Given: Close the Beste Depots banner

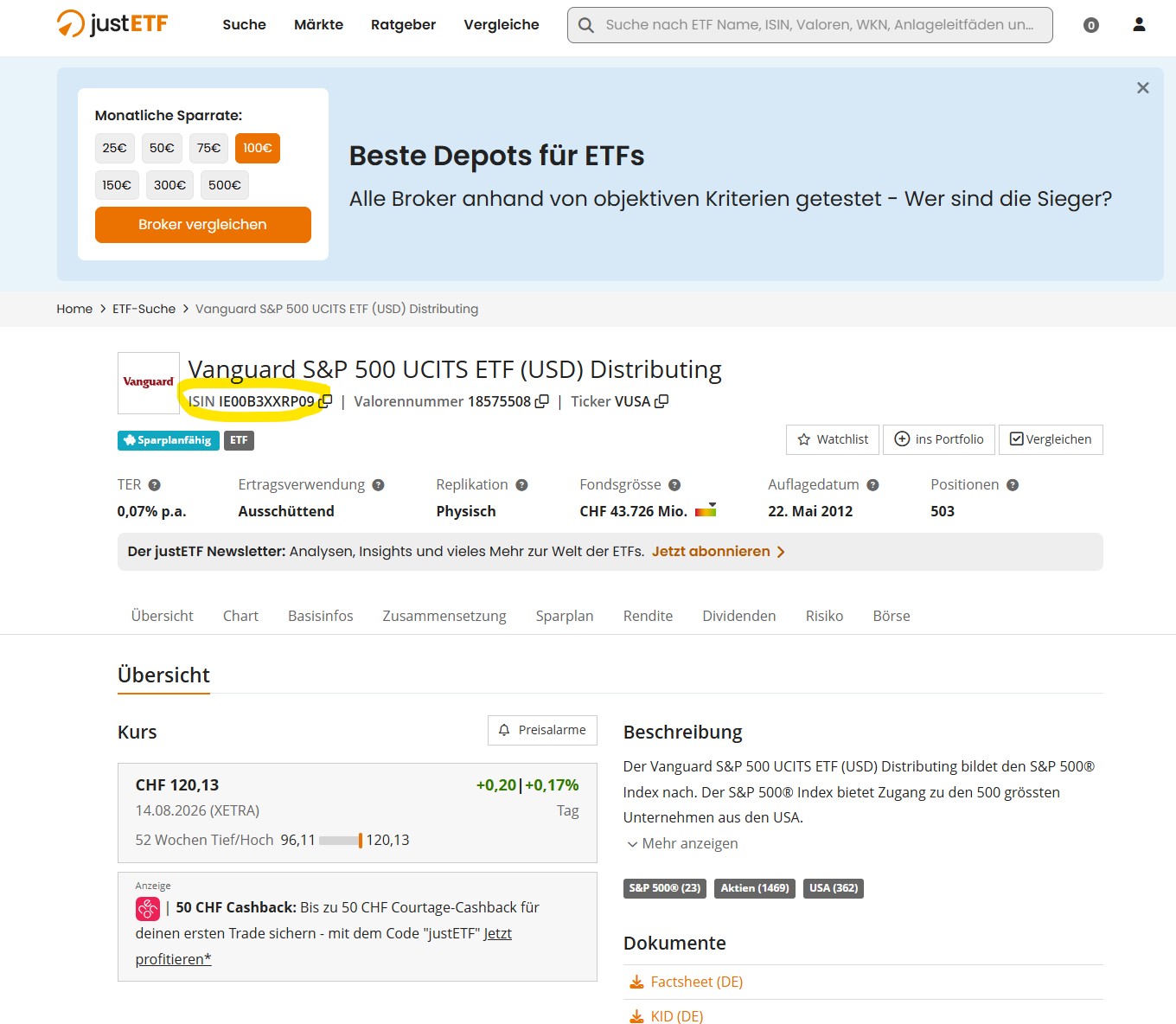Looking at the screenshot, I should coord(1143,87).
